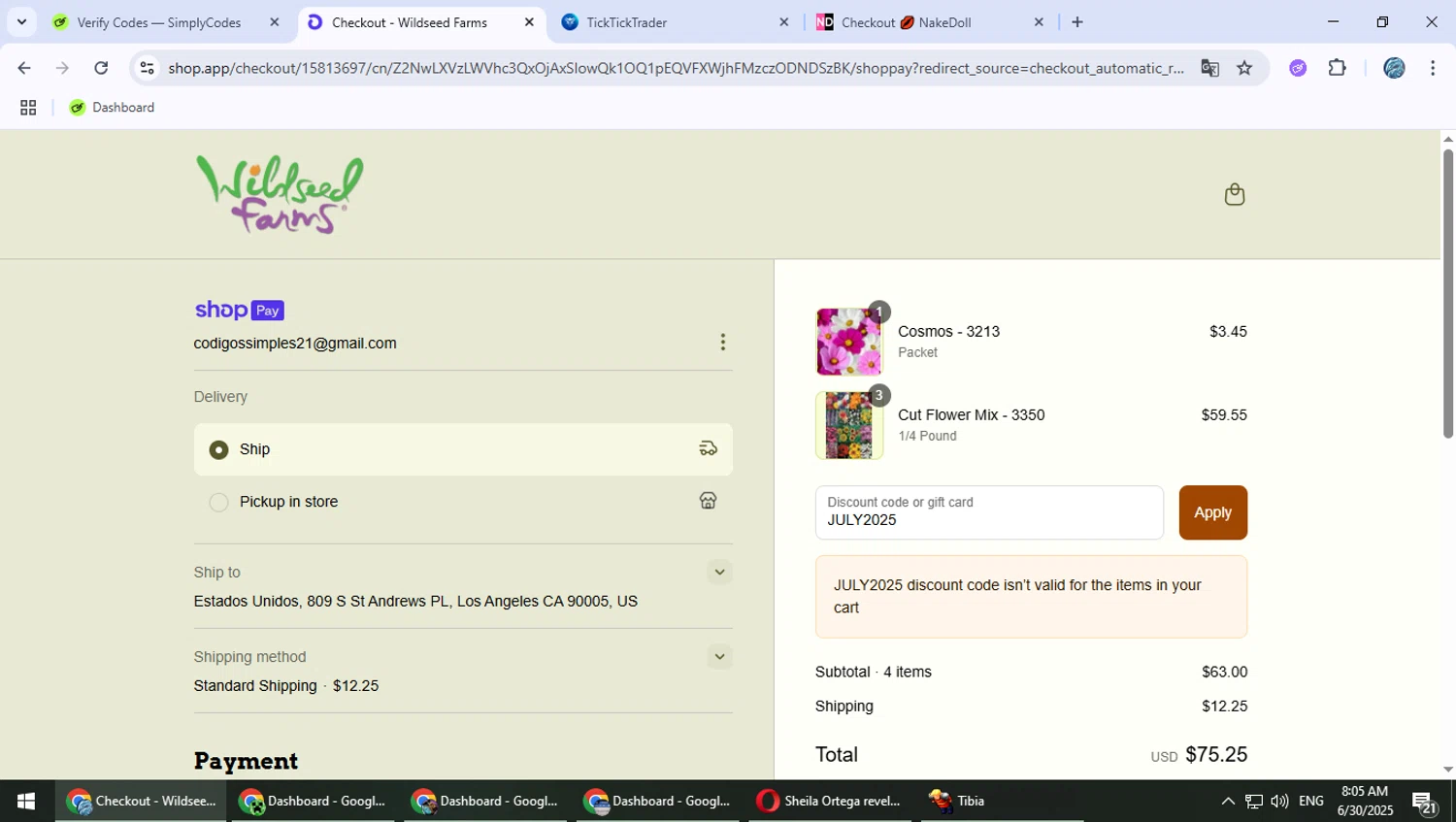Apply the discount code
1456x822 pixels.
1212,512
